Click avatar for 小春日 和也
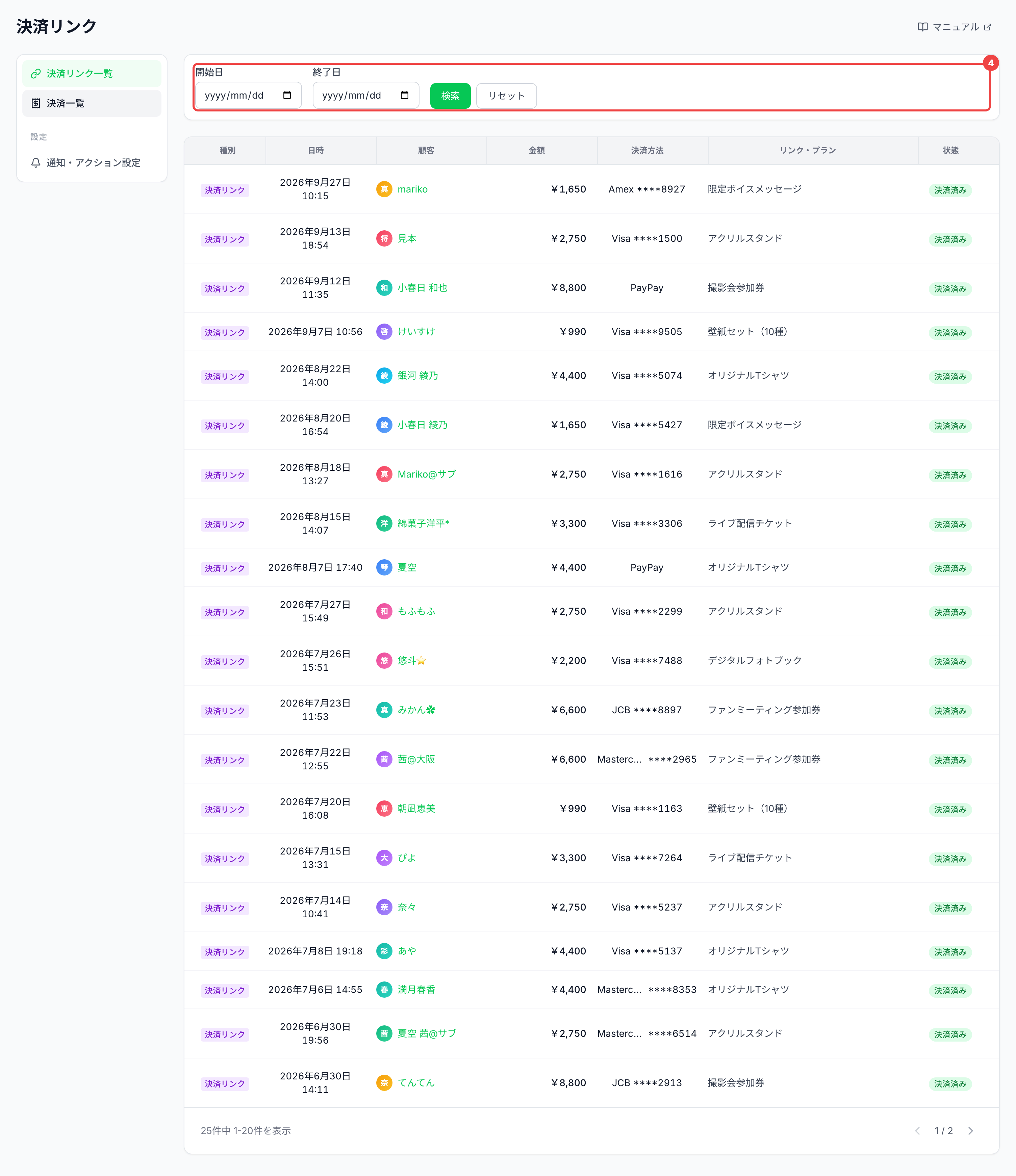The height and width of the screenshot is (1176, 1016). point(384,288)
